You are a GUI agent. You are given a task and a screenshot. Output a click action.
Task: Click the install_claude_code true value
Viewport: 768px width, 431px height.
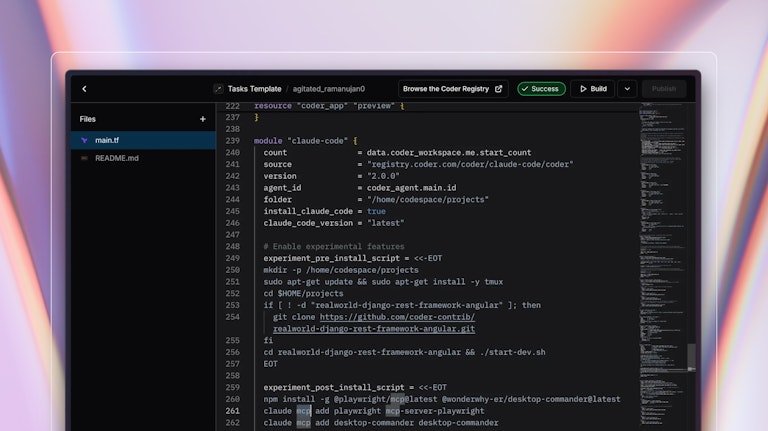(376, 211)
